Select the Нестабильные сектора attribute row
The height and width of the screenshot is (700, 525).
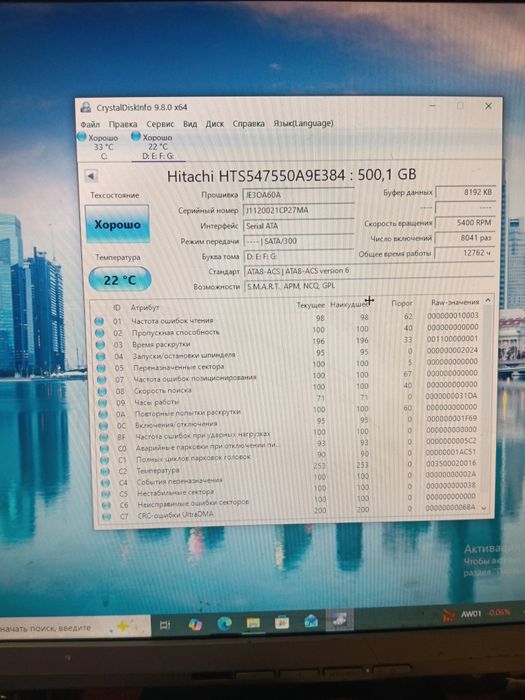[290, 491]
